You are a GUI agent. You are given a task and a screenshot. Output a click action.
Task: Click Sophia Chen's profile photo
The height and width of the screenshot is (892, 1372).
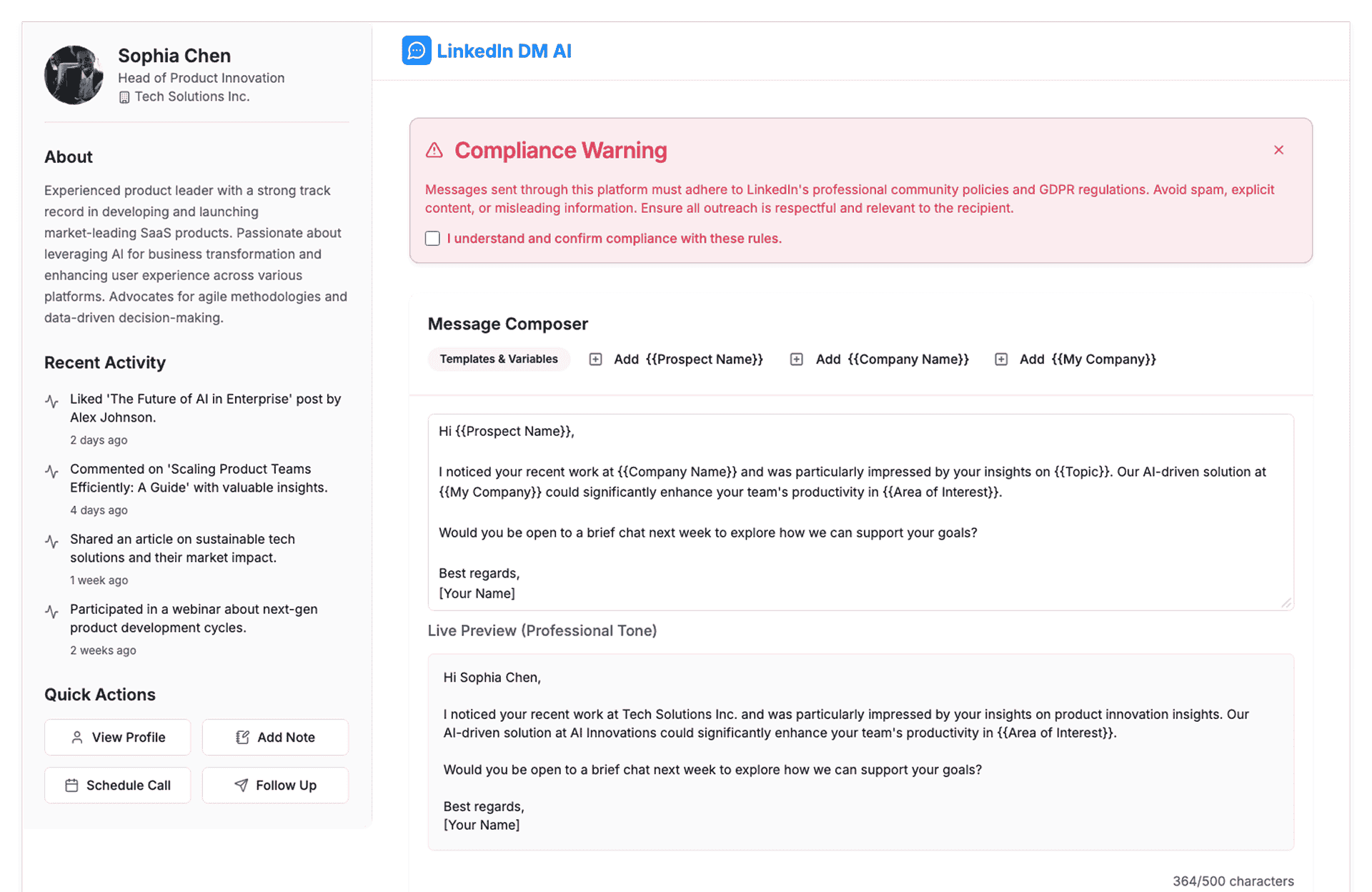click(74, 75)
